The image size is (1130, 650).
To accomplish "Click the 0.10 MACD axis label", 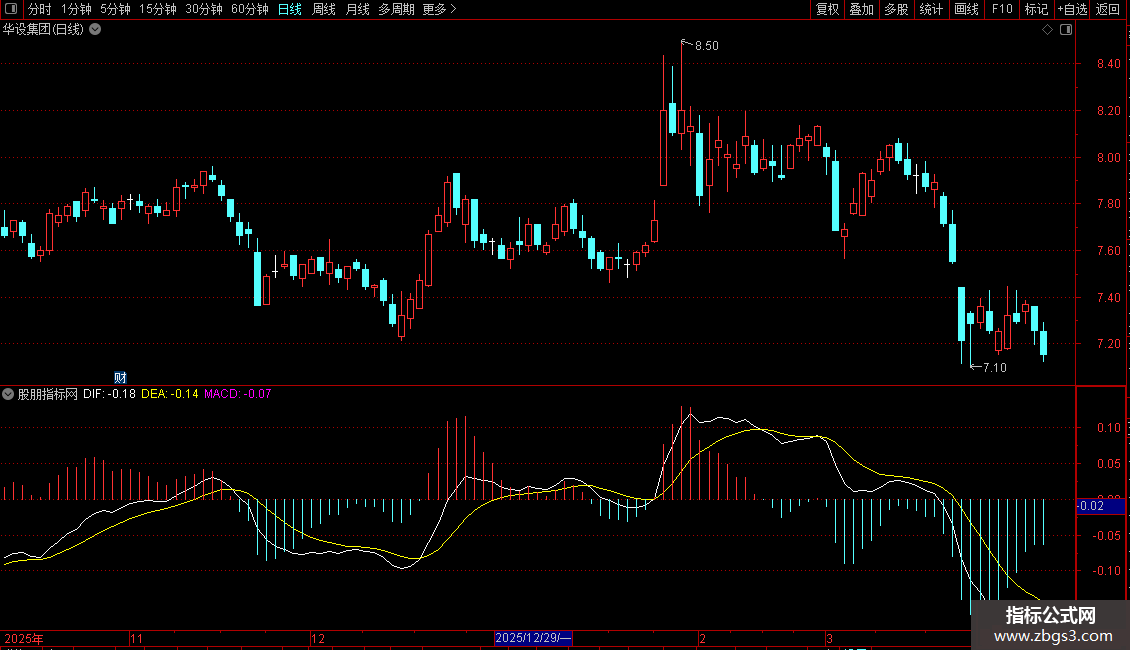I will click(x=1108, y=428).
